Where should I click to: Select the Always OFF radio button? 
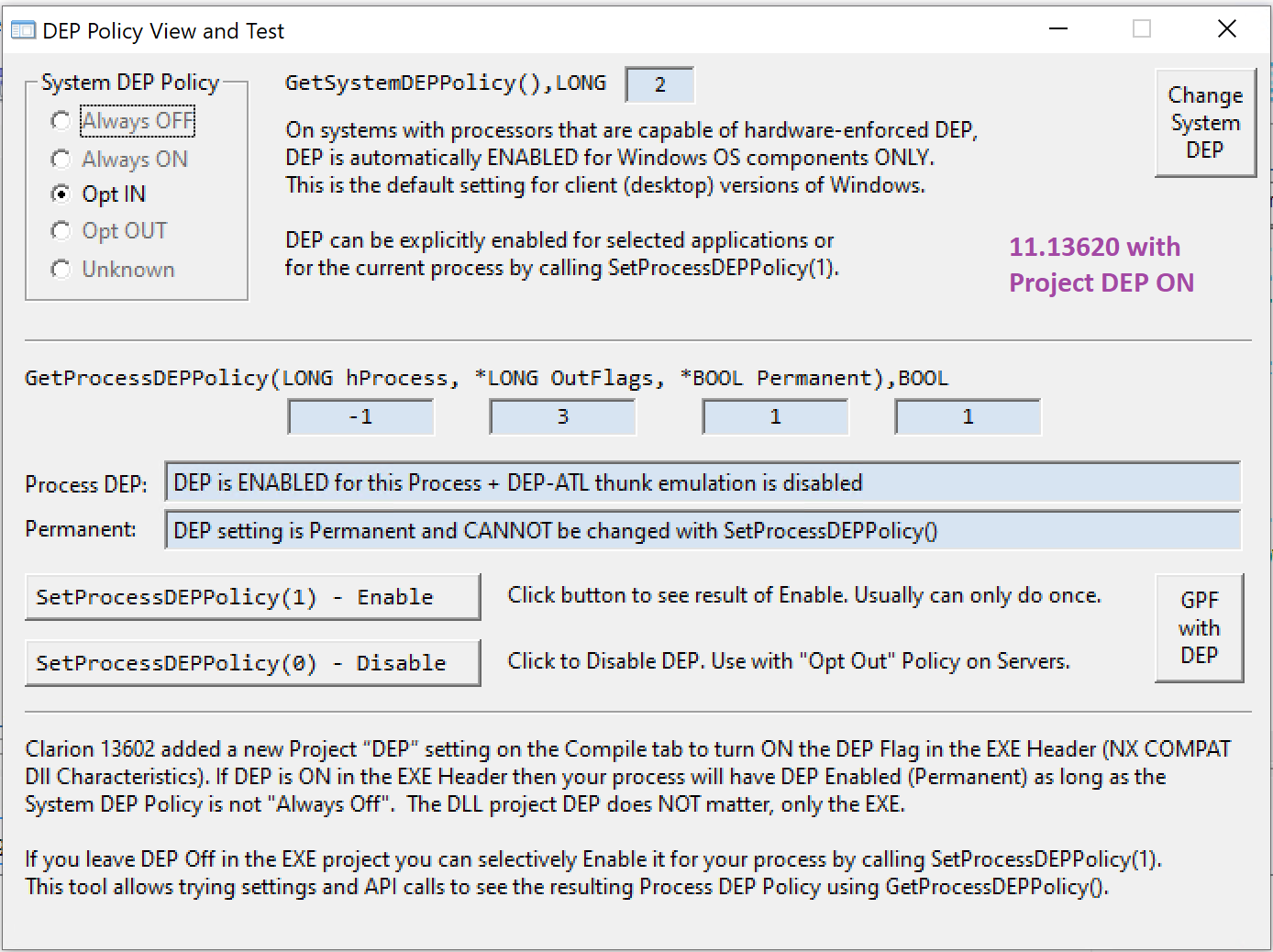61,121
